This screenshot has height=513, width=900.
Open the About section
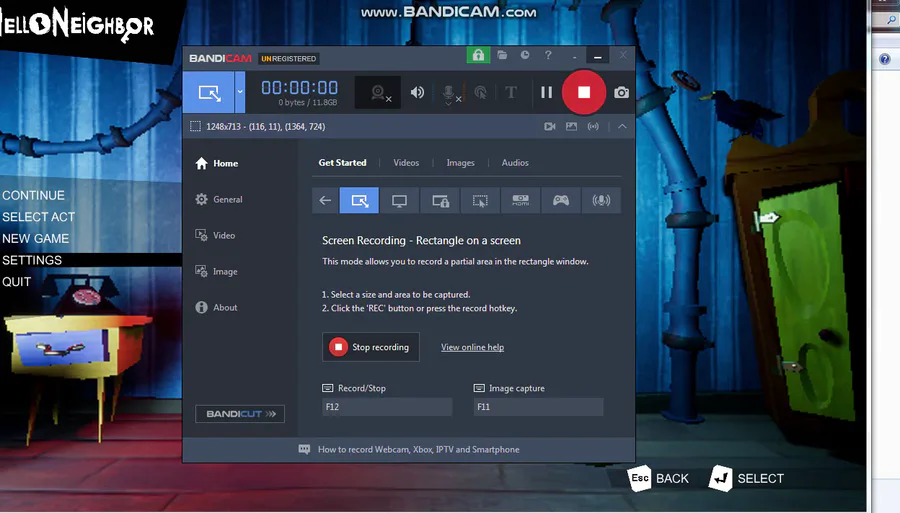tap(216, 308)
